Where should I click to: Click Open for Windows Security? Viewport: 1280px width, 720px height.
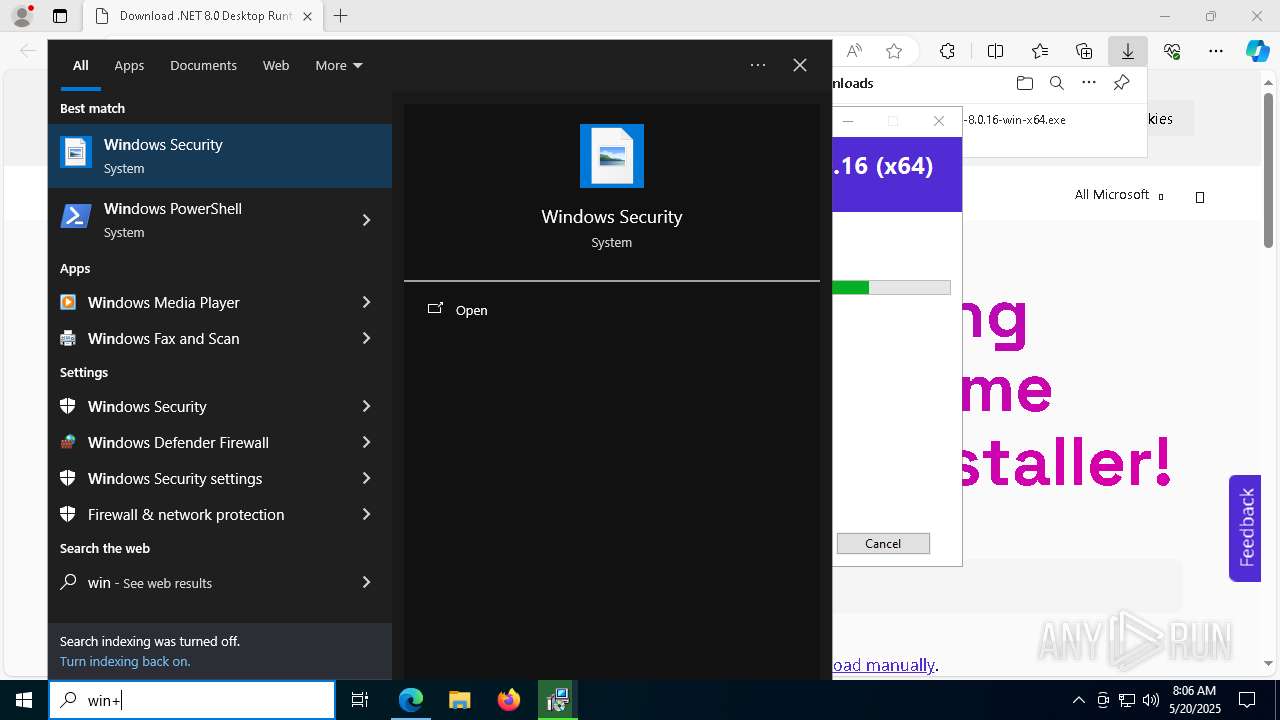click(x=471, y=310)
